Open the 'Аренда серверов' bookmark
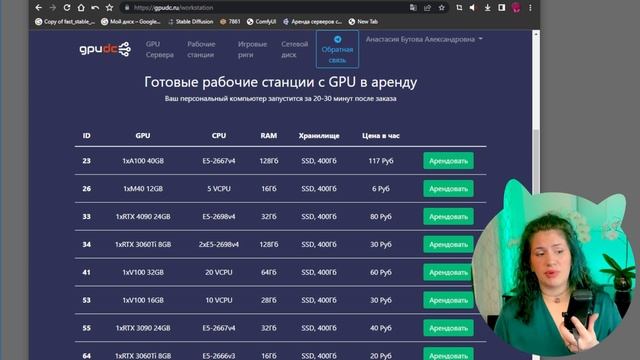This screenshot has width=640, height=360. [313, 22]
